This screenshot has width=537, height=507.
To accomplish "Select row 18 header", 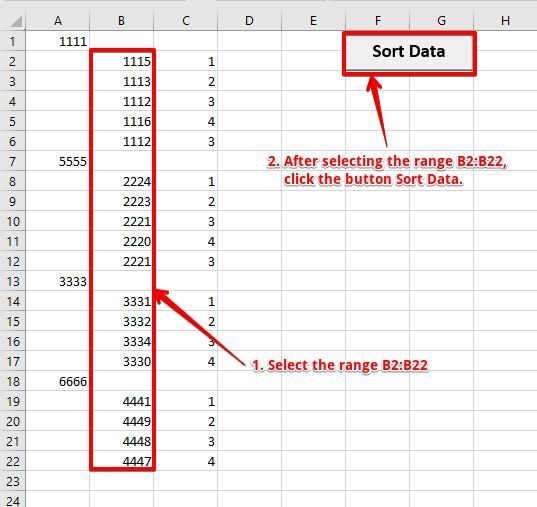I will point(13,381).
